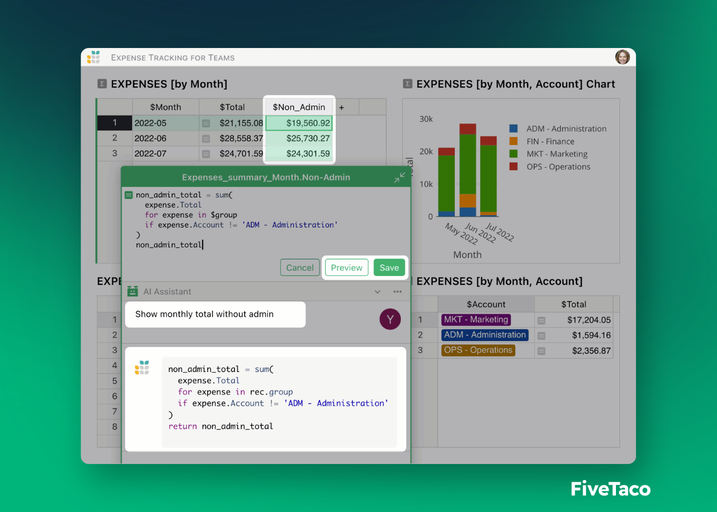Click the formula indicator icon in editor
The height and width of the screenshot is (512, 717).
[129, 195]
